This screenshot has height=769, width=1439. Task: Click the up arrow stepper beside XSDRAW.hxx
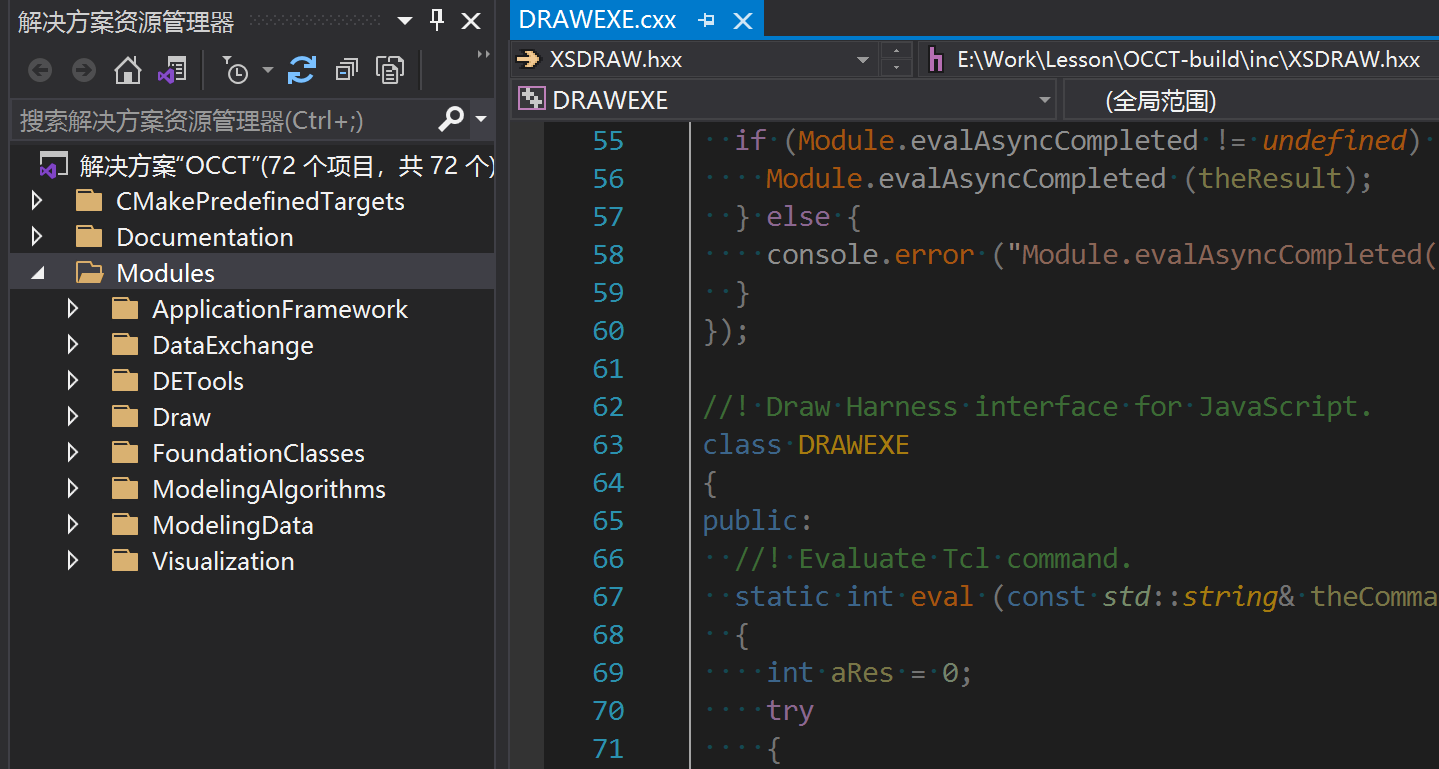(896, 51)
